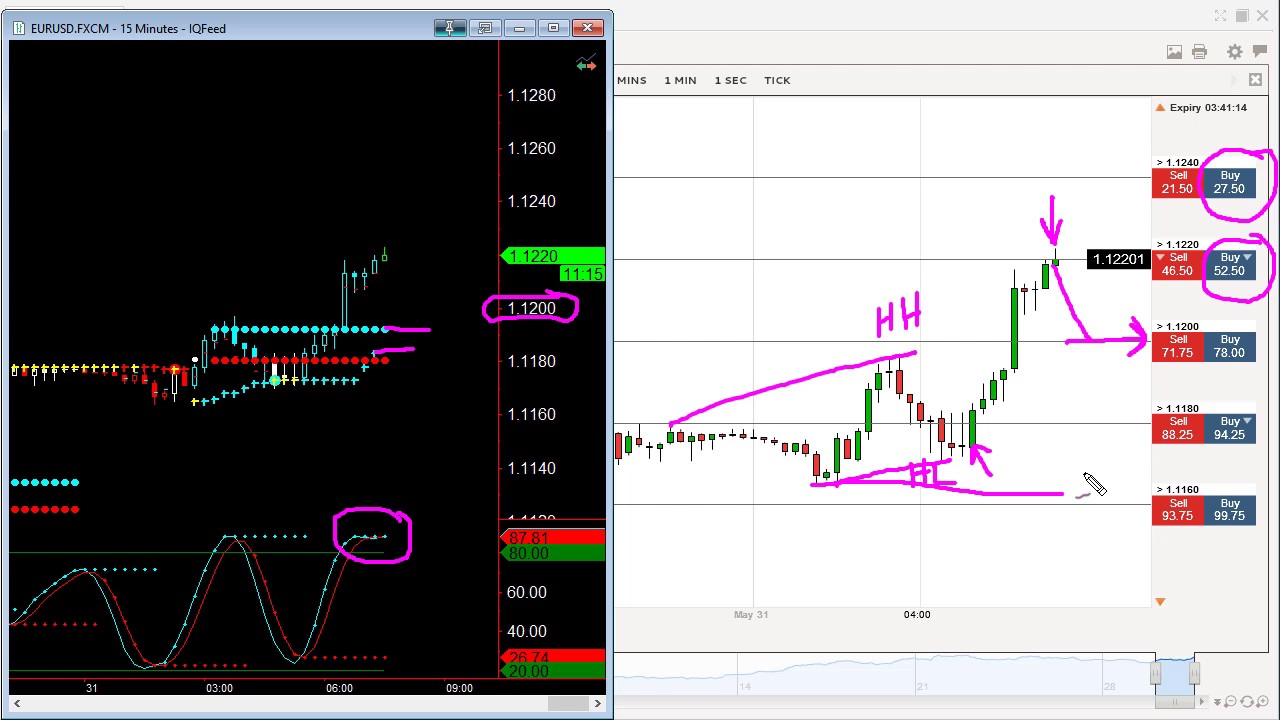Click the IQFeed chart scroll-right arrow

tap(598, 703)
